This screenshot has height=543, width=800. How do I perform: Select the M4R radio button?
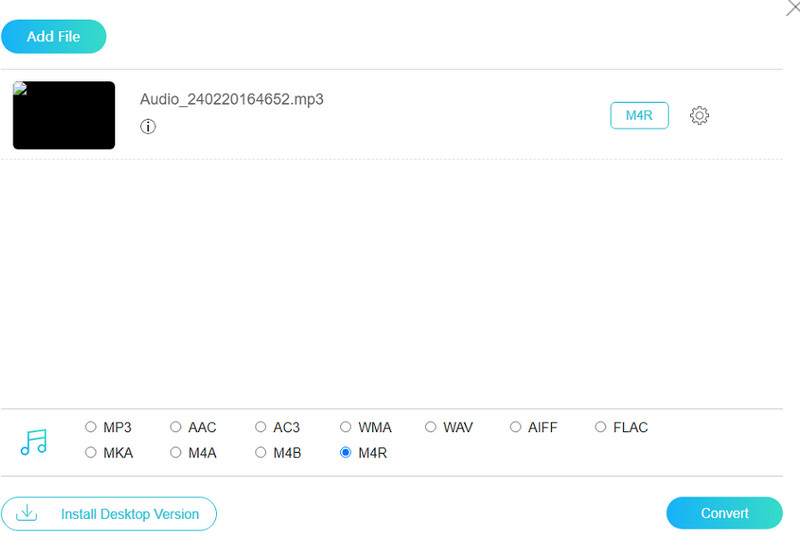click(346, 453)
